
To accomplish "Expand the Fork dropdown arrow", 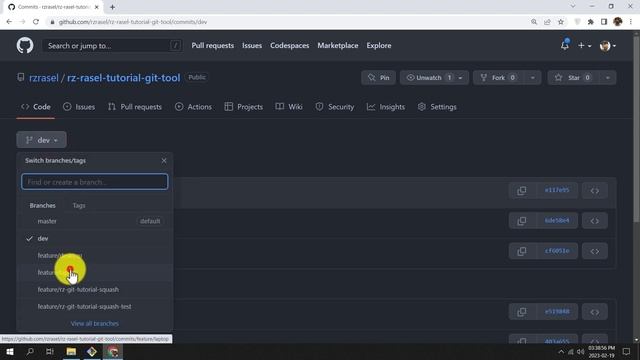I will pyautogui.click(x=533, y=78).
